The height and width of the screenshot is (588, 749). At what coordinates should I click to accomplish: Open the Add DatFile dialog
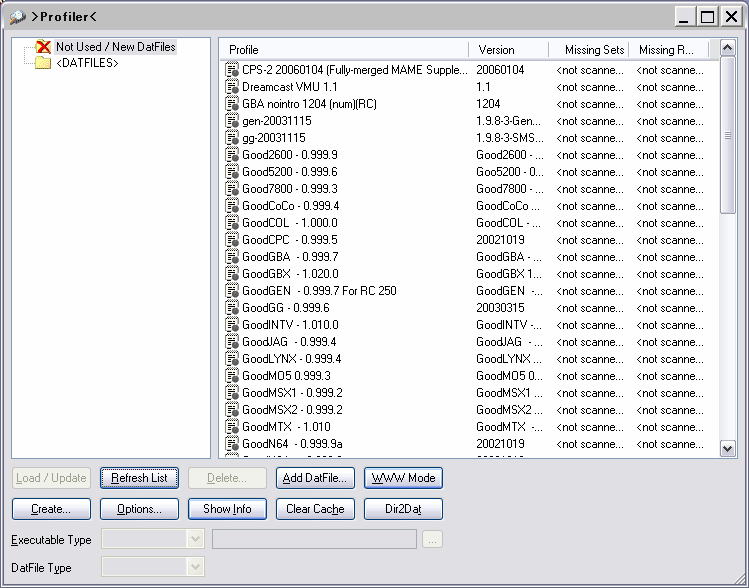pyautogui.click(x=315, y=478)
